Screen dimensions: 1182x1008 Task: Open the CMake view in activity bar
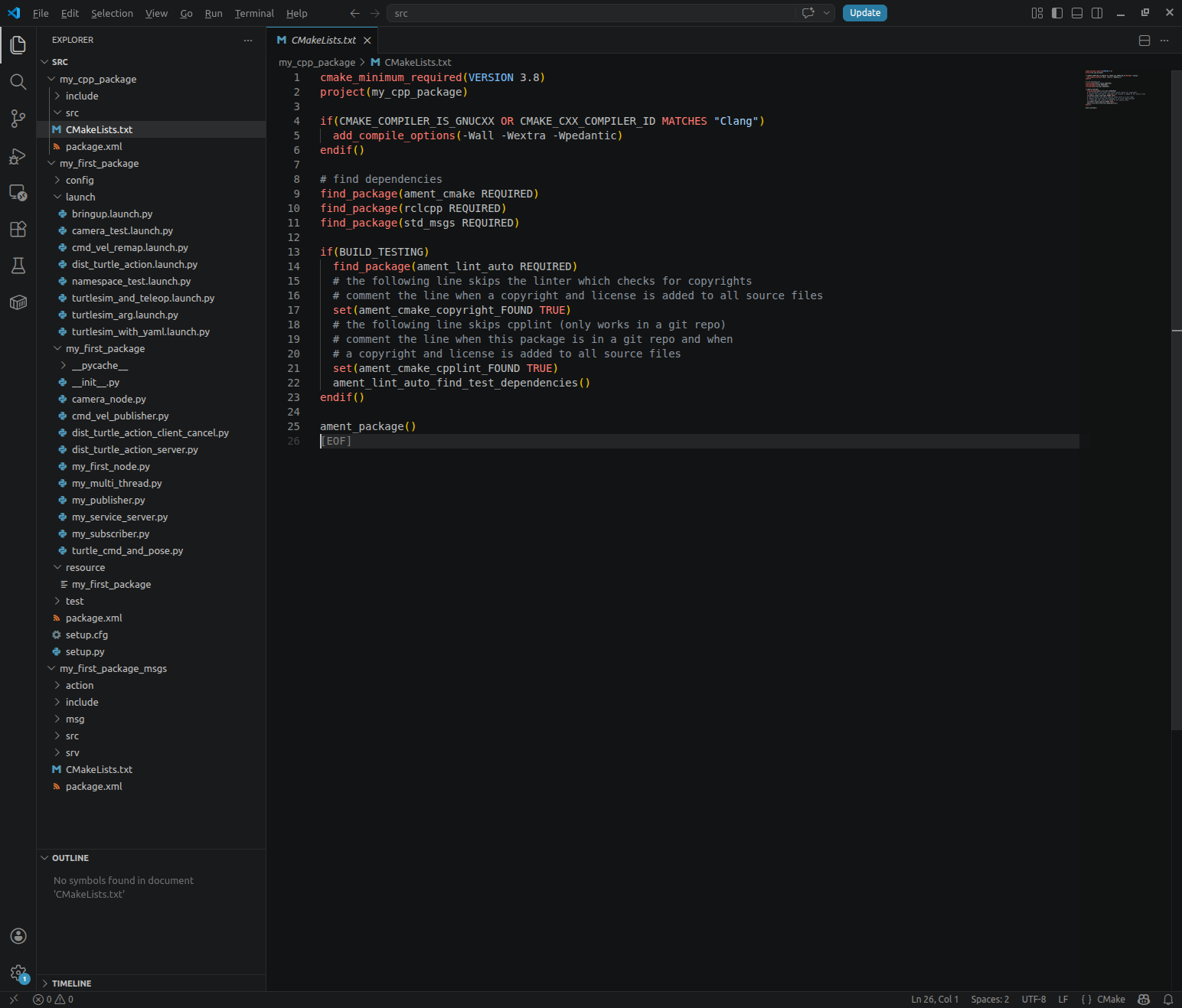(x=18, y=302)
